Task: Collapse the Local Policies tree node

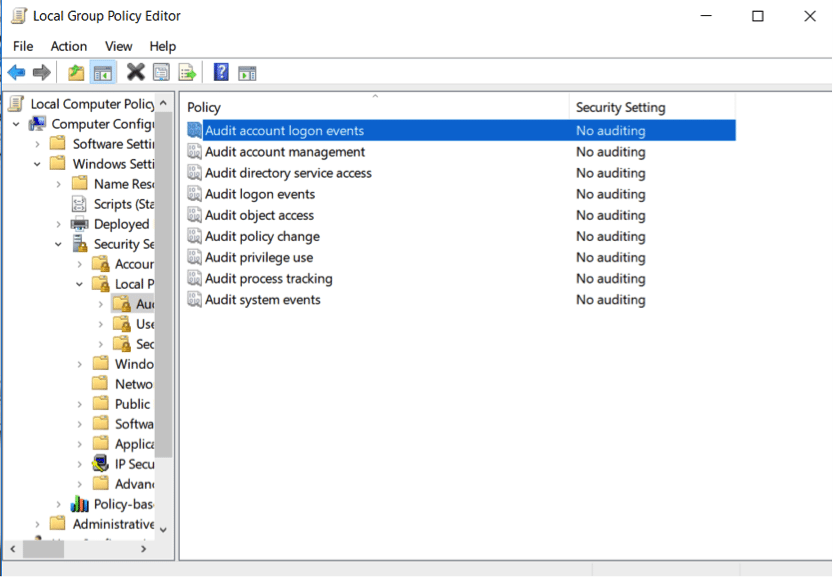Action: tap(80, 284)
